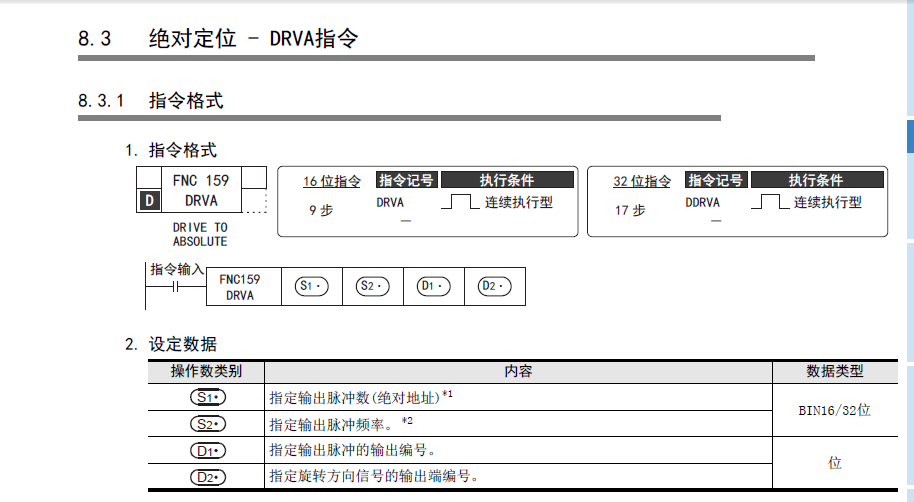Click the D2 symbol in the operand table

[x=207, y=476]
